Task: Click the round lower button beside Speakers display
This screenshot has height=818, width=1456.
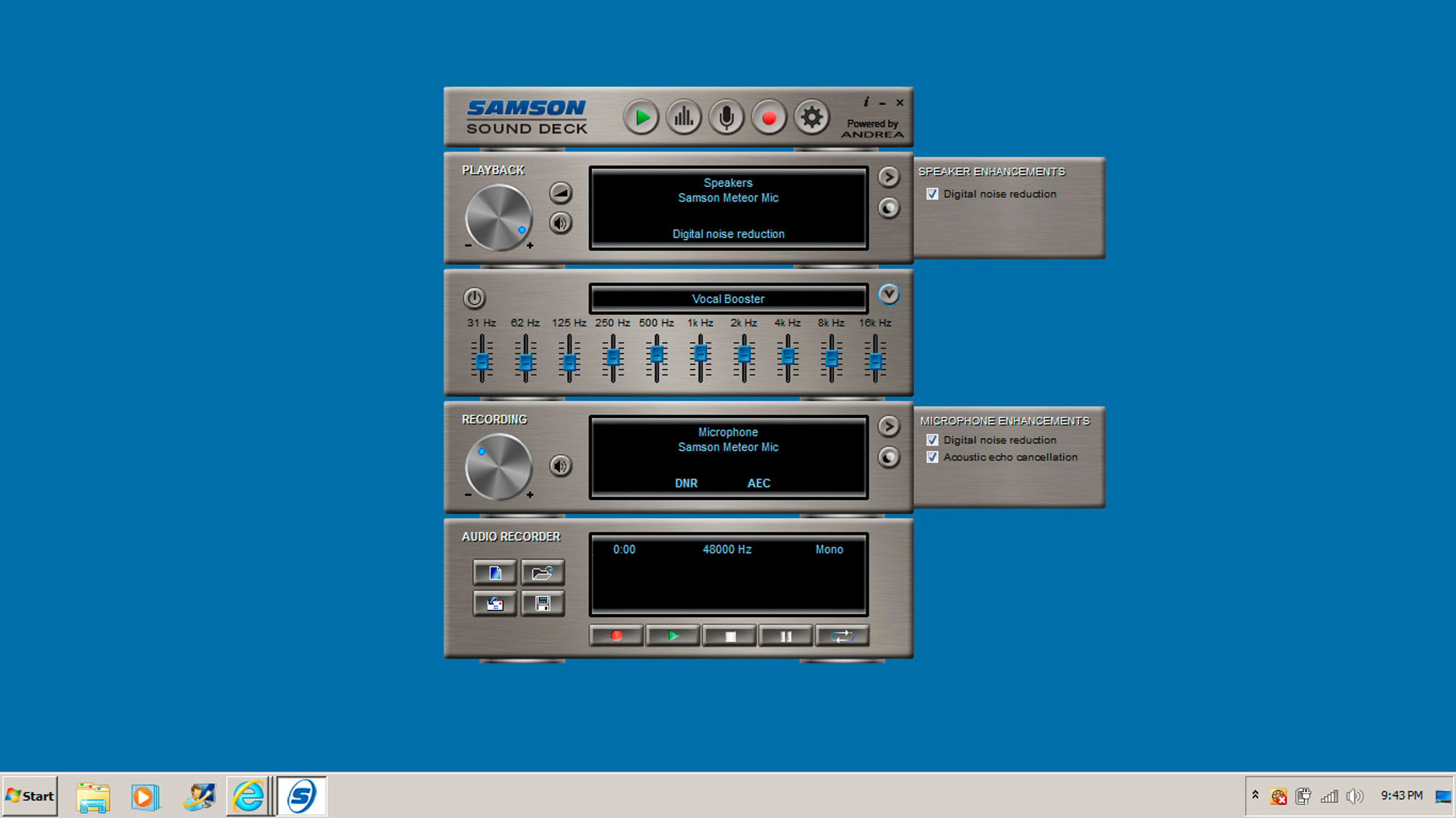Action: point(888,208)
